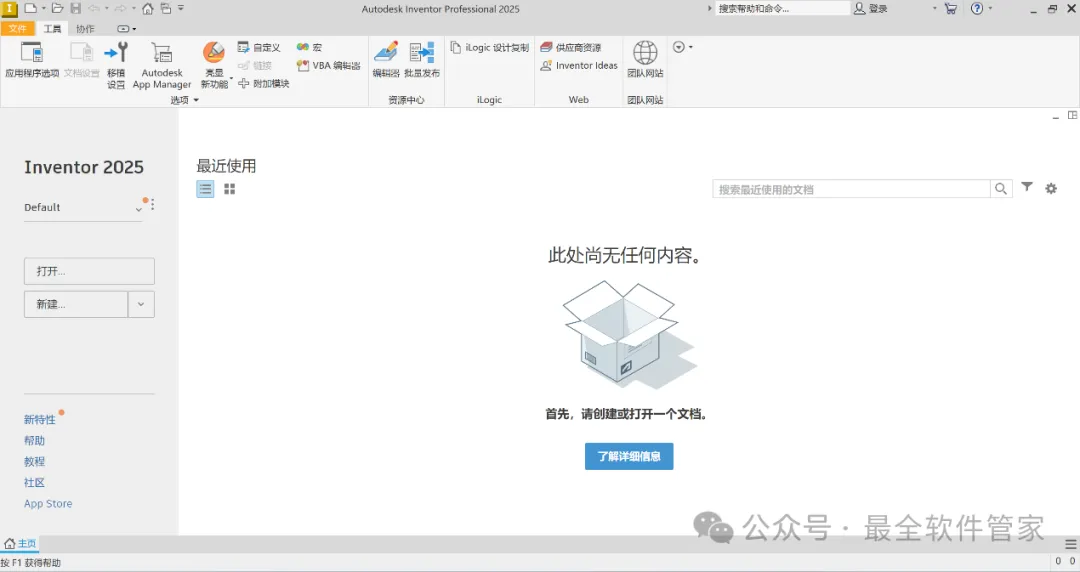Click the Save icon in quick access toolbar
1080x572 pixels.
(x=76, y=8)
